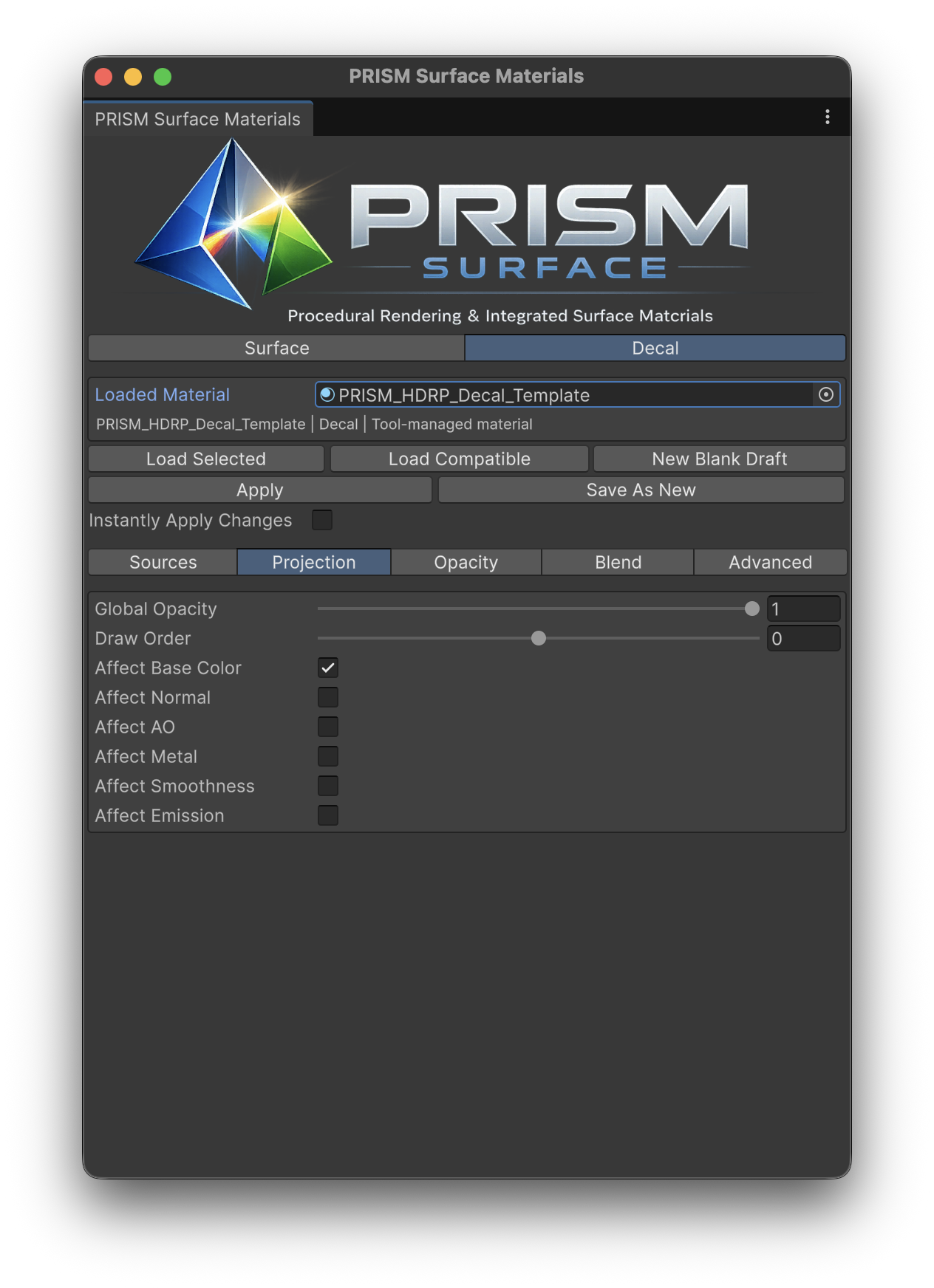Click the Draw Order label
The image size is (934, 1288).
(x=143, y=638)
